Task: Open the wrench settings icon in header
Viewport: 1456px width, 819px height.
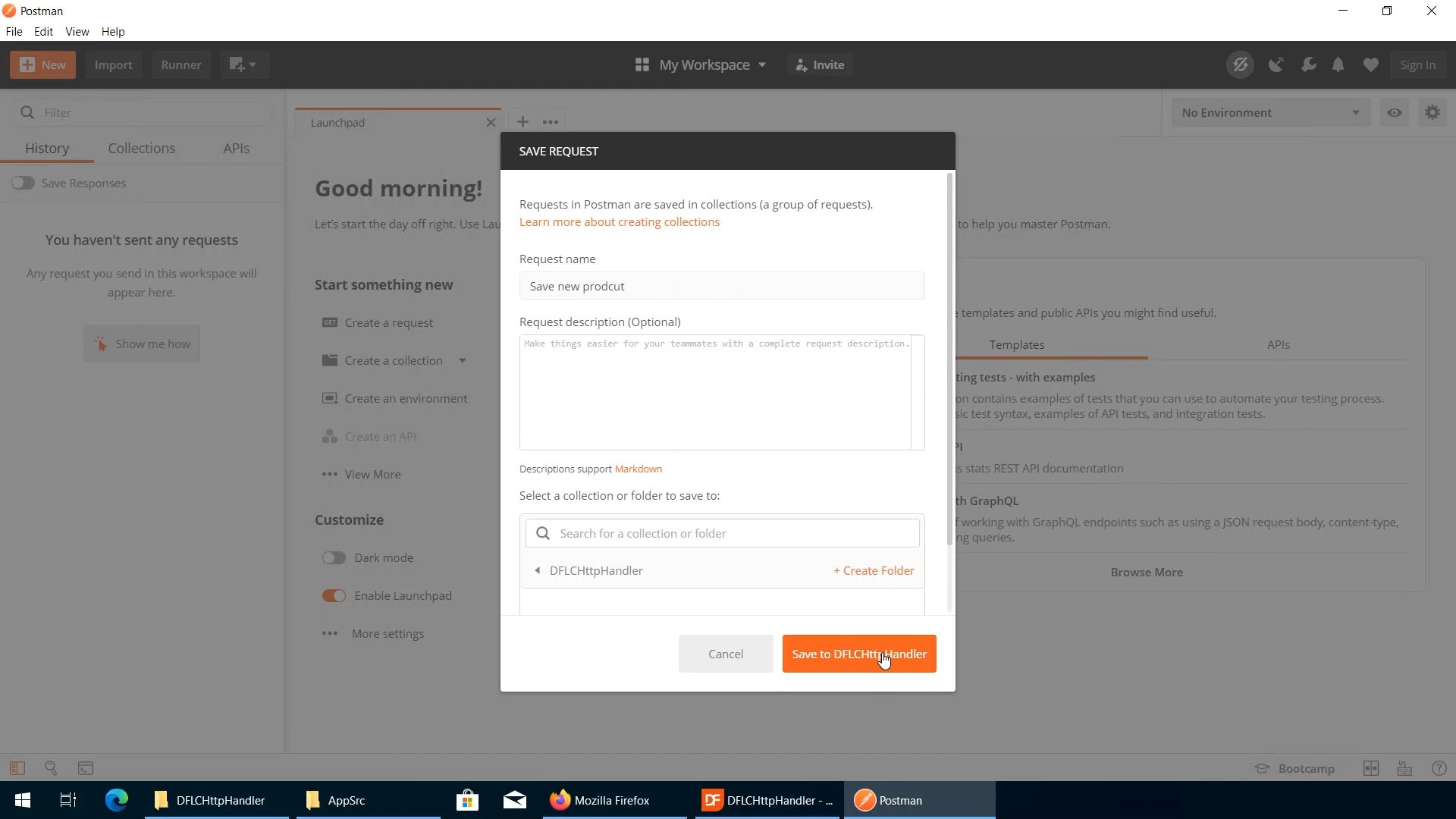Action: [x=1308, y=65]
